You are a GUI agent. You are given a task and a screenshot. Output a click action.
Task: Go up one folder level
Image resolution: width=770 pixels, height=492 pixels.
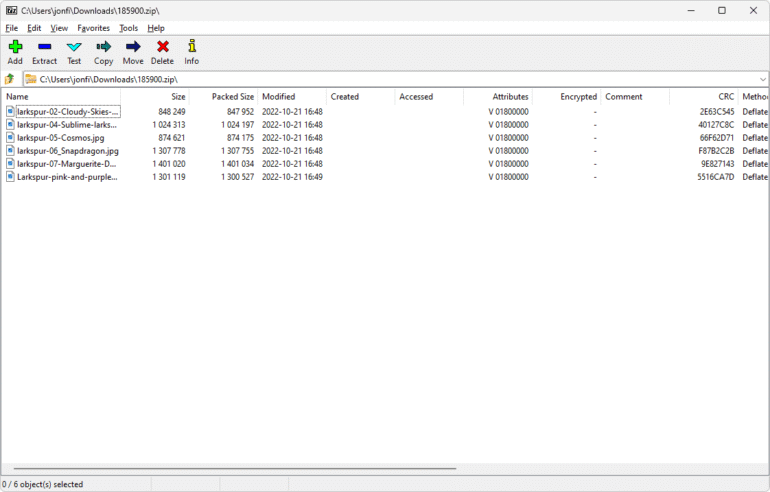click(x=10, y=79)
